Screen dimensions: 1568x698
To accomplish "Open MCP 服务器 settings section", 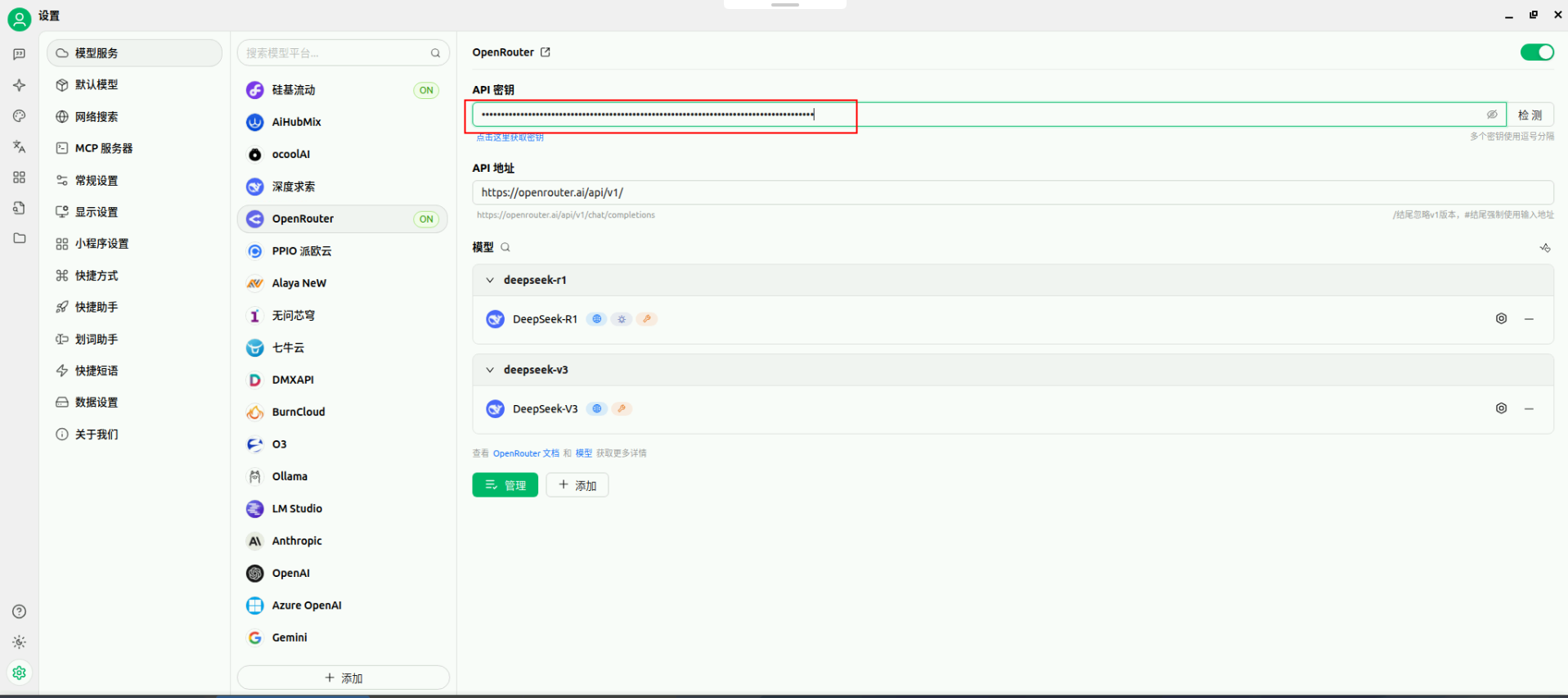I will point(135,148).
